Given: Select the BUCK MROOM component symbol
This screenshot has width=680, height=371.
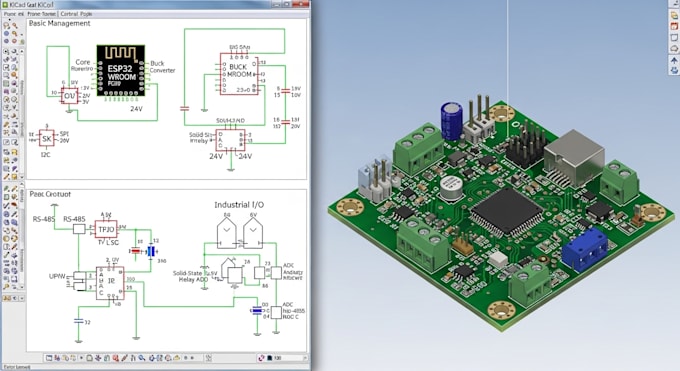Looking at the screenshot, I should pyautogui.click(x=239, y=73).
